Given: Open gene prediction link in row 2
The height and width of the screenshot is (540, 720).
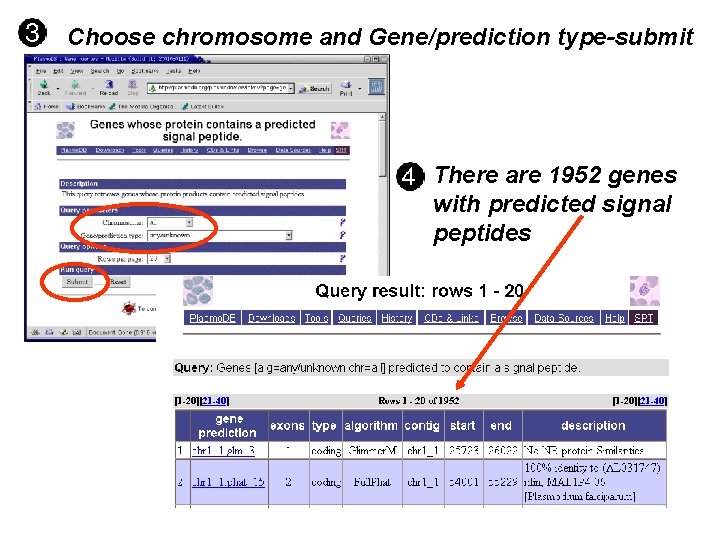Looking at the screenshot, I should 229,482.
